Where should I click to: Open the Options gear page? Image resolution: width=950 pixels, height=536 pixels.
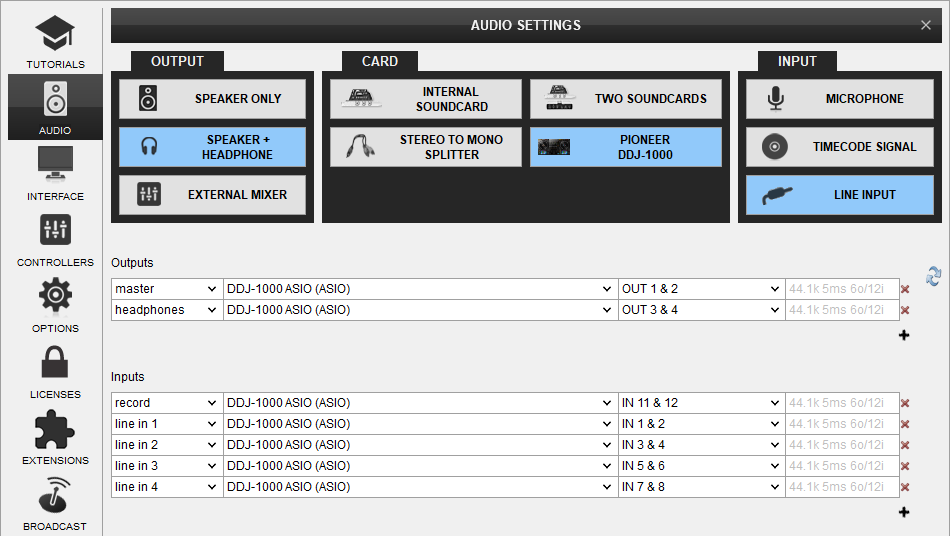pos(55,305)
